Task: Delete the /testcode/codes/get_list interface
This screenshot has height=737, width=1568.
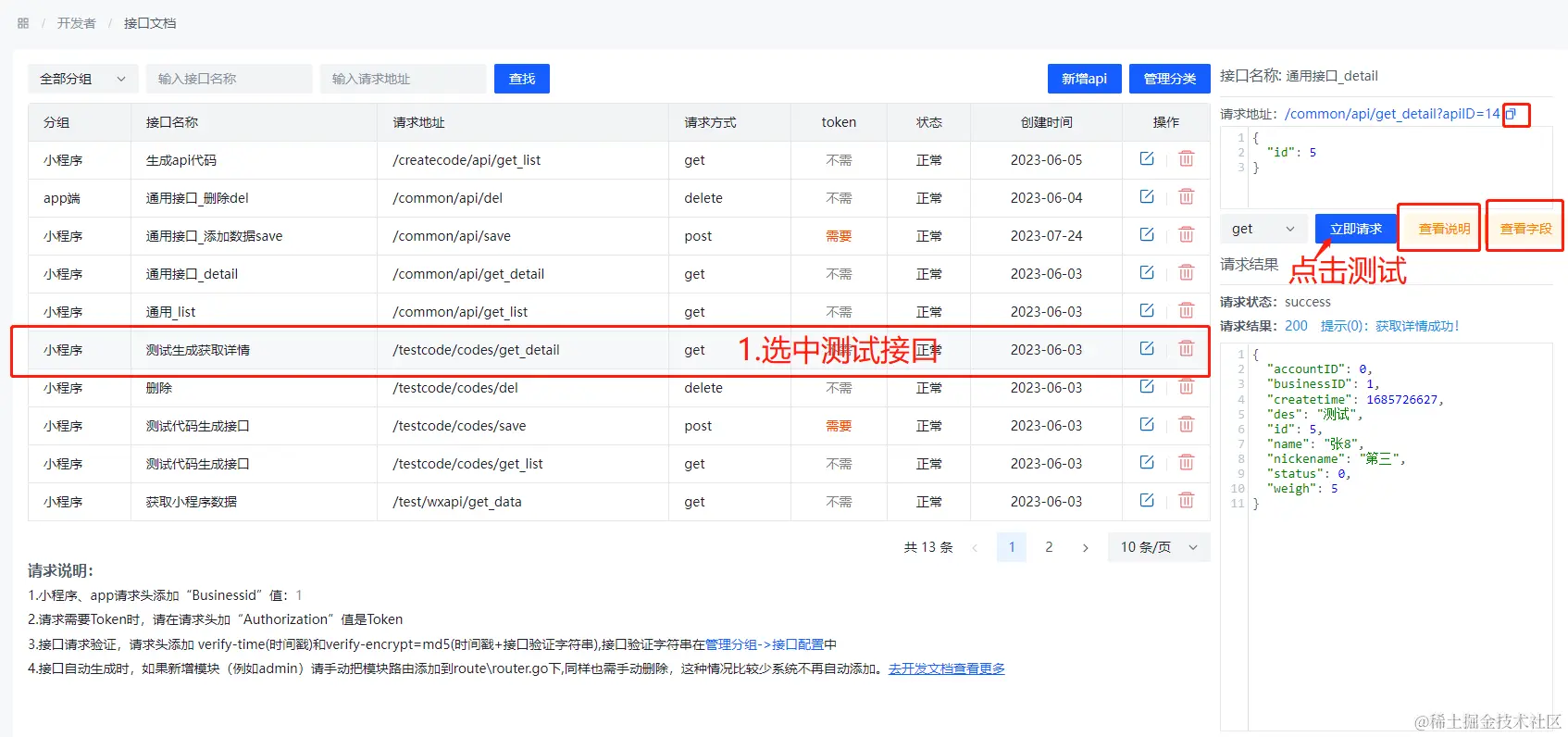Action: coord(1186,462)
